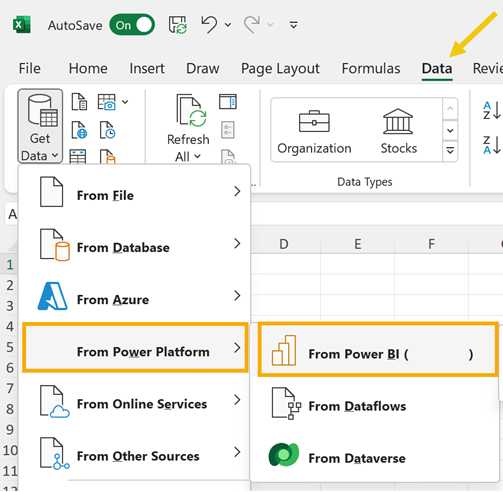Select the Organization data type
The image size is (503, 492).
pyautogui.click(x=314, y=132)
